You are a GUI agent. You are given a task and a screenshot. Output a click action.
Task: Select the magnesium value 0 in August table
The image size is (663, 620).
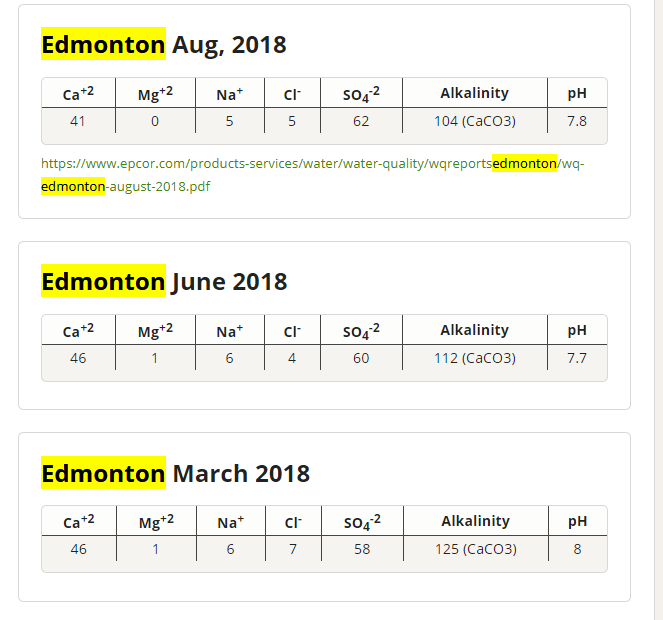pyautogui.click(x=155, y=121)
